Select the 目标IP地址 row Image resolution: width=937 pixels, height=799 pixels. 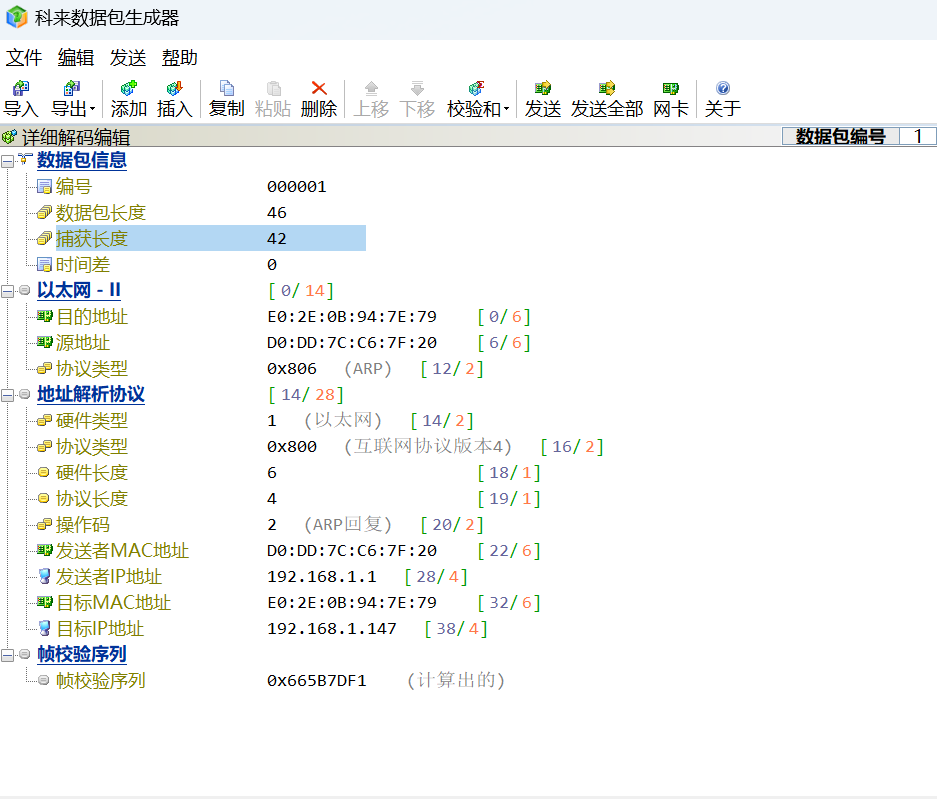(100, 629)
